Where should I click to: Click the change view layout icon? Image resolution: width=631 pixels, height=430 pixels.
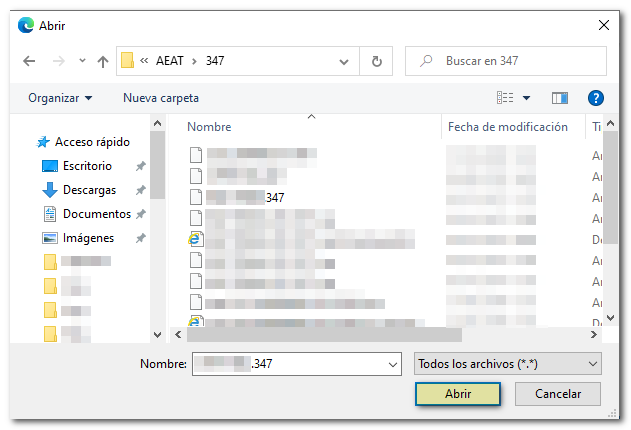(505, 98)
